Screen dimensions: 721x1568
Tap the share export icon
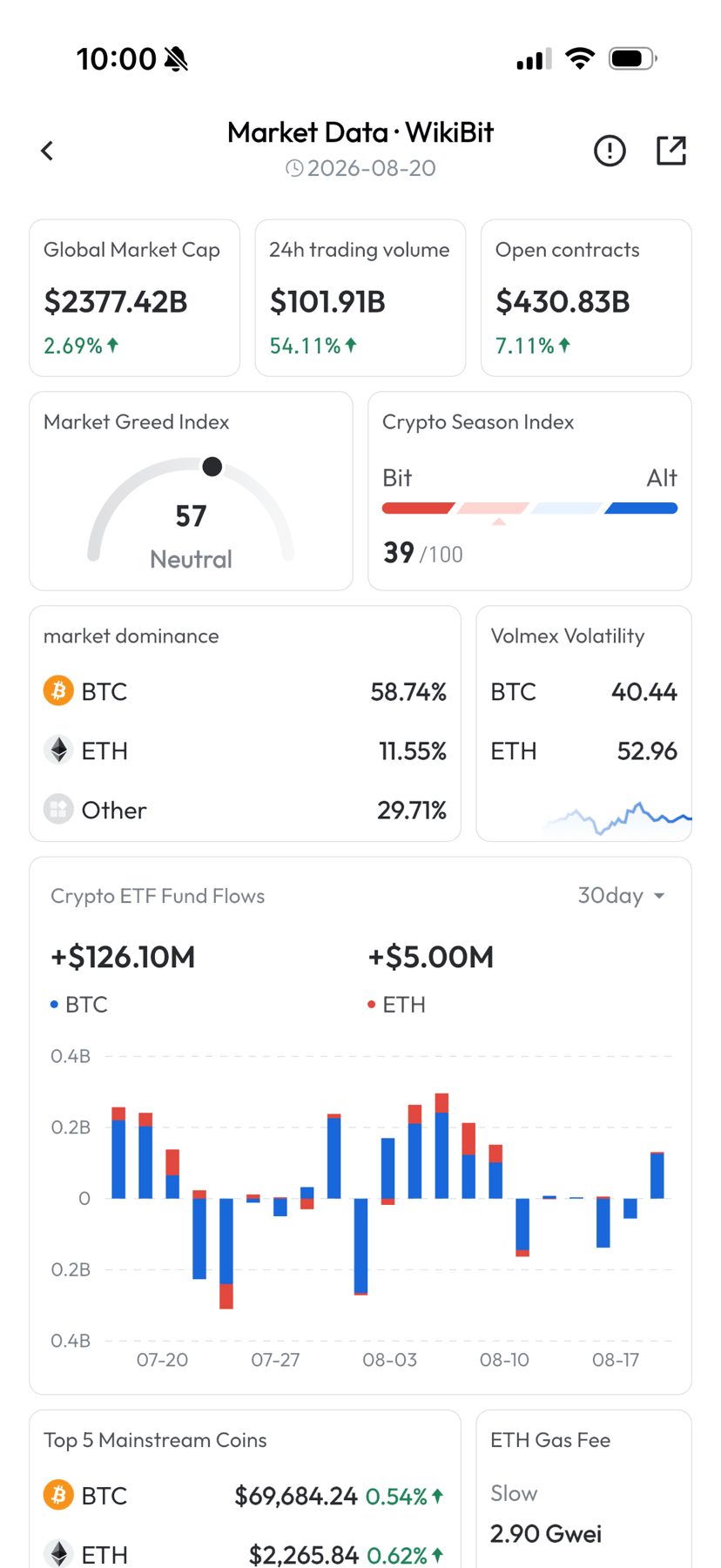(x=670, y=151)
